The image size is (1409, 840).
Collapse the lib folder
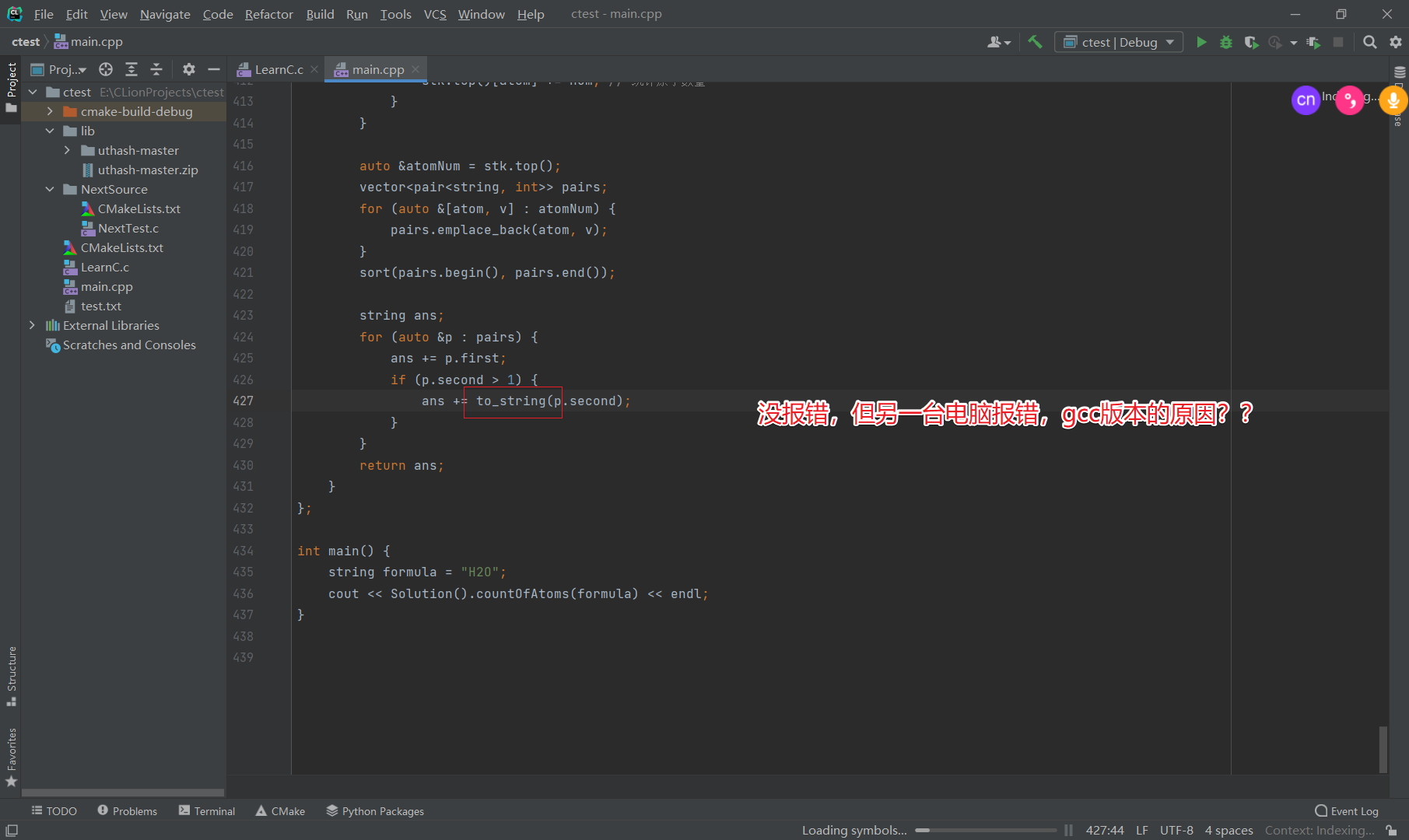click(x=50, y=131)
